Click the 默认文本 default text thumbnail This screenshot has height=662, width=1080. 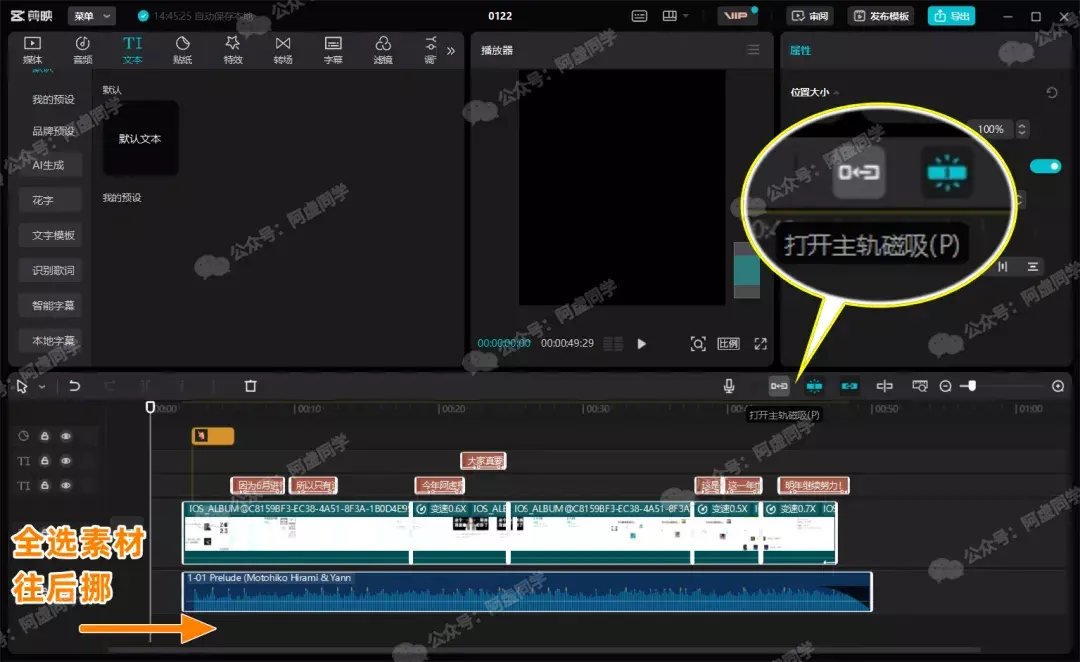point(140,138)
